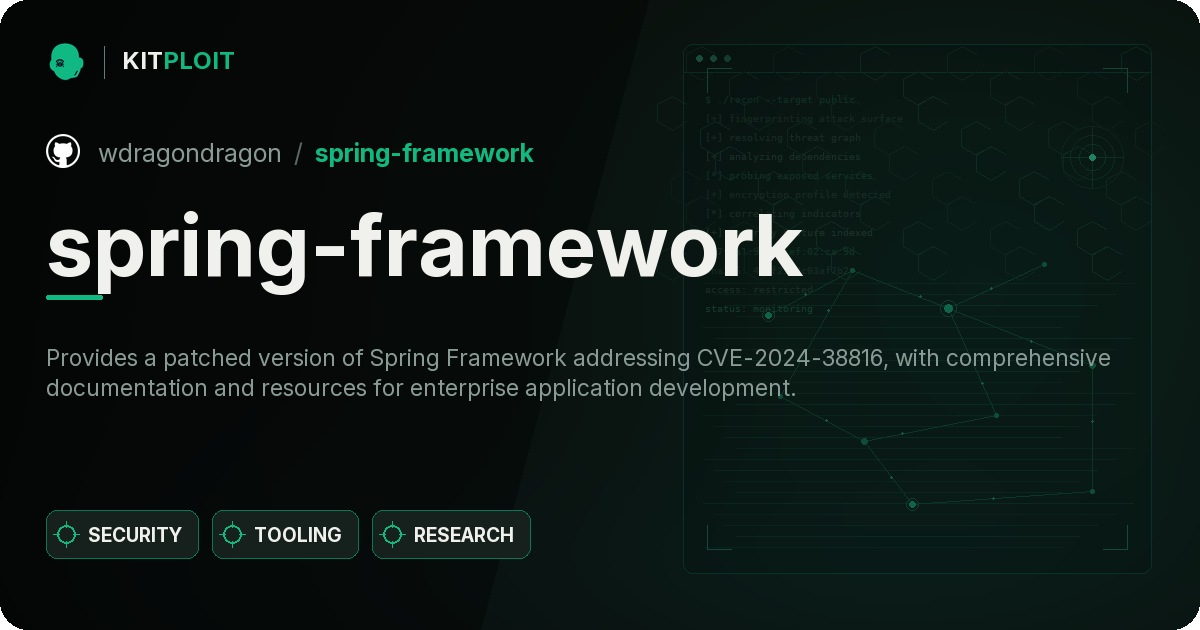This screenshot has height=630, width=1200.
Task: Click the KITPLOIT brand name
Action: point(178,61)
